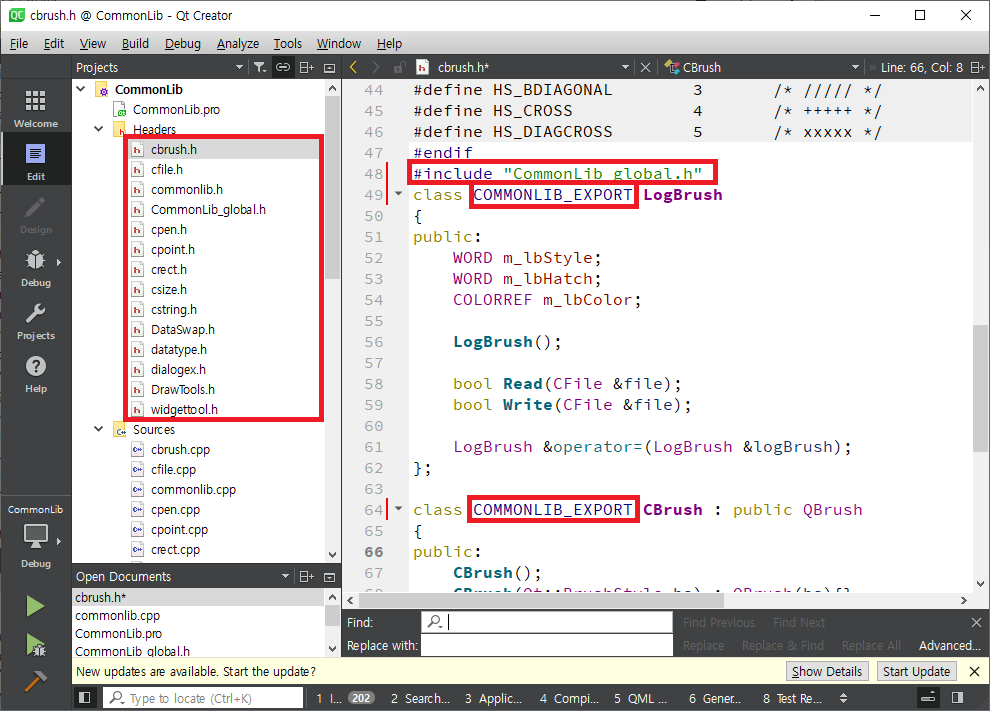
Task: Open the Projects view dropdown
Action: [239, 67]
